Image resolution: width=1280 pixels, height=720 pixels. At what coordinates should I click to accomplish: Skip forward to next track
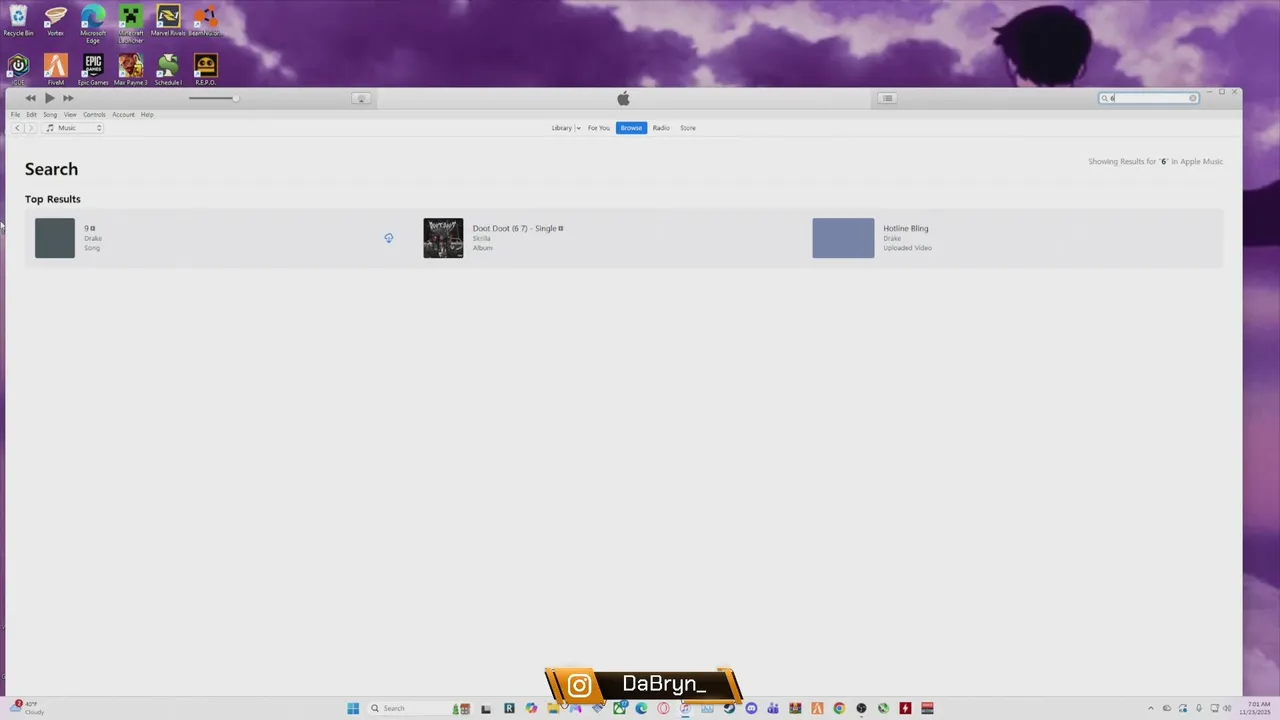[68, 98]
